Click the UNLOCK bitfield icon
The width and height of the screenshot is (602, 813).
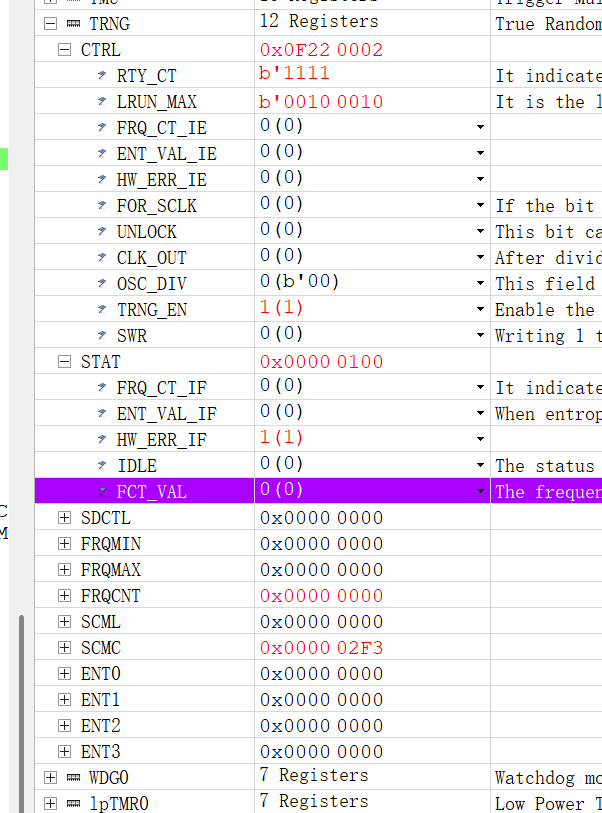tap(102, 231)
